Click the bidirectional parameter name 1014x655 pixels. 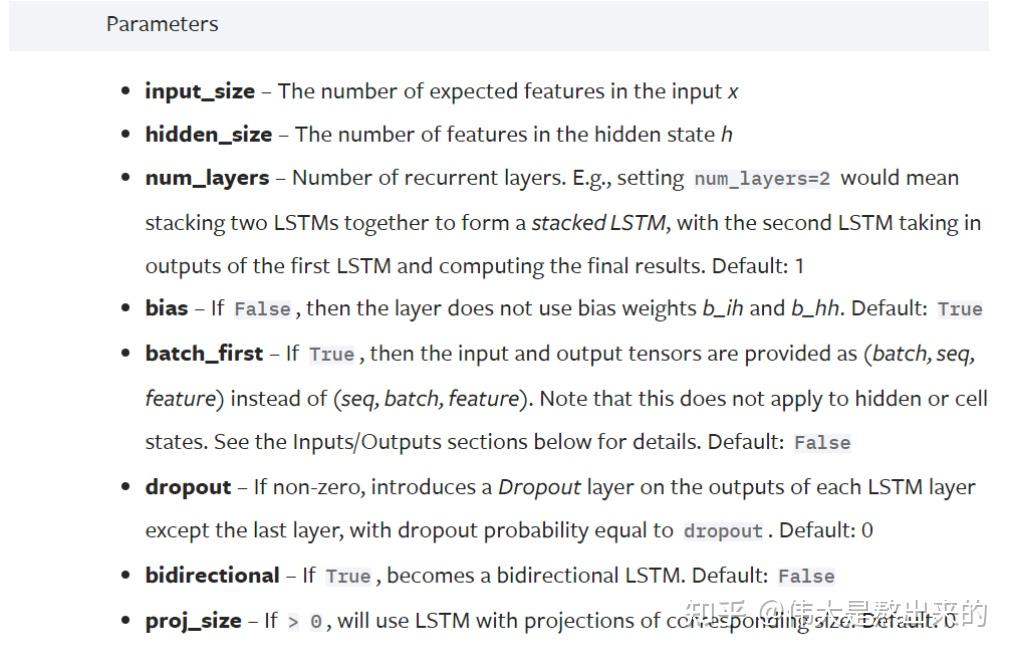click(212, 575)
